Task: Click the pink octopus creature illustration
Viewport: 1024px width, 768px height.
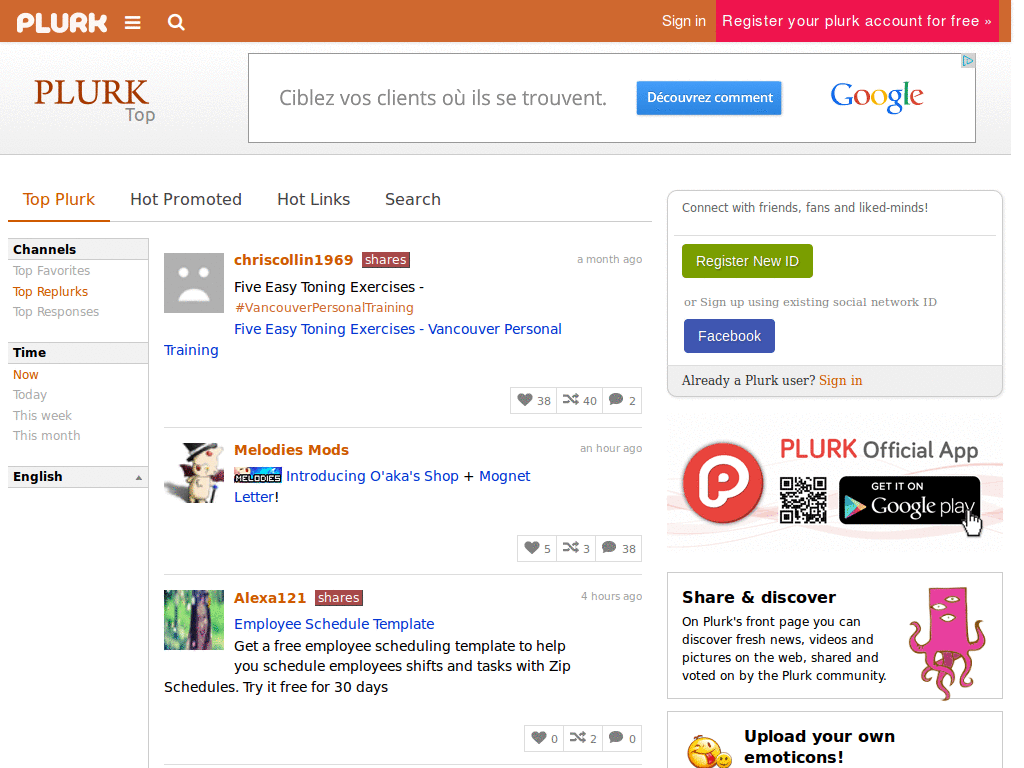Action: point(947,643)
